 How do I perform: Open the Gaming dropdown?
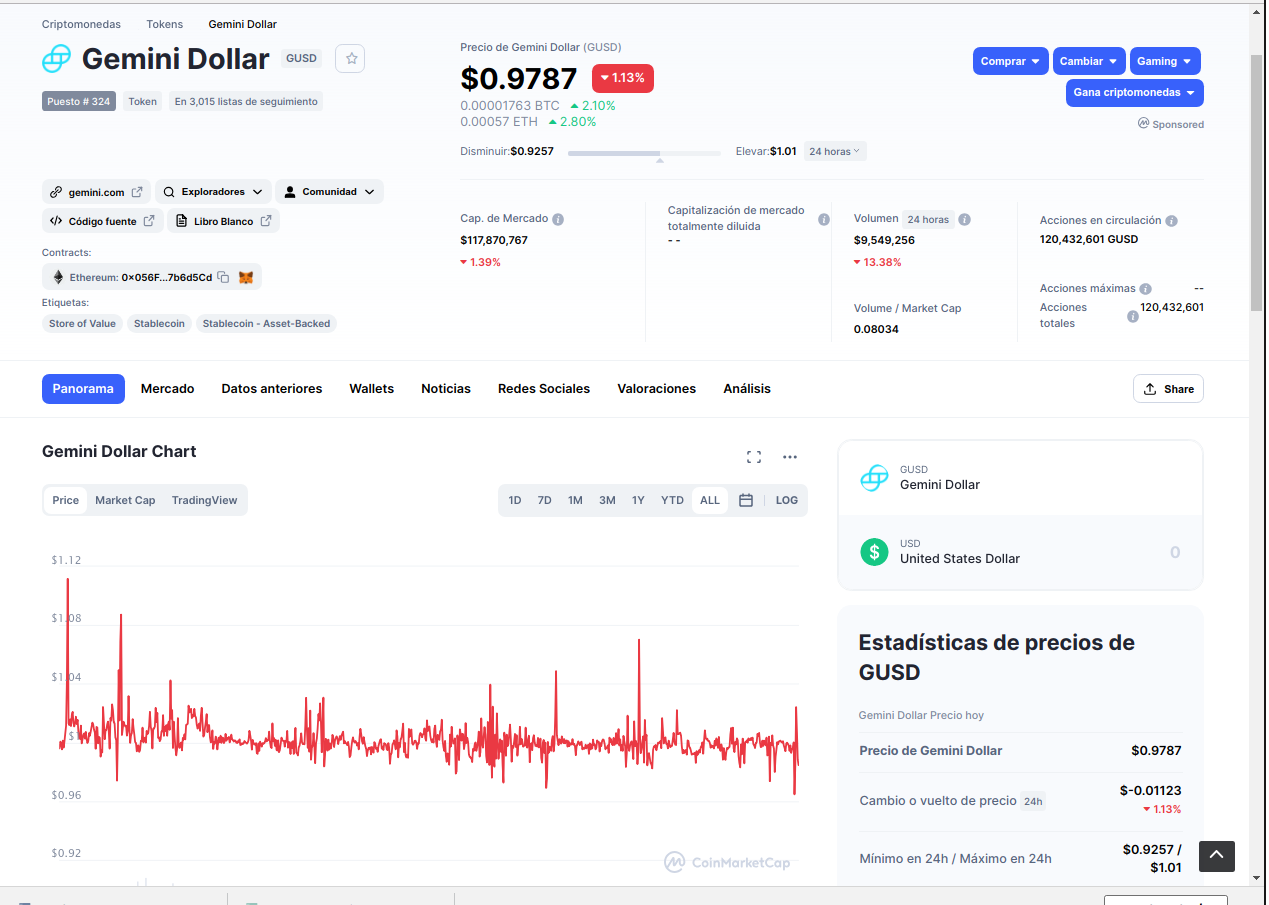[1165, 61]
